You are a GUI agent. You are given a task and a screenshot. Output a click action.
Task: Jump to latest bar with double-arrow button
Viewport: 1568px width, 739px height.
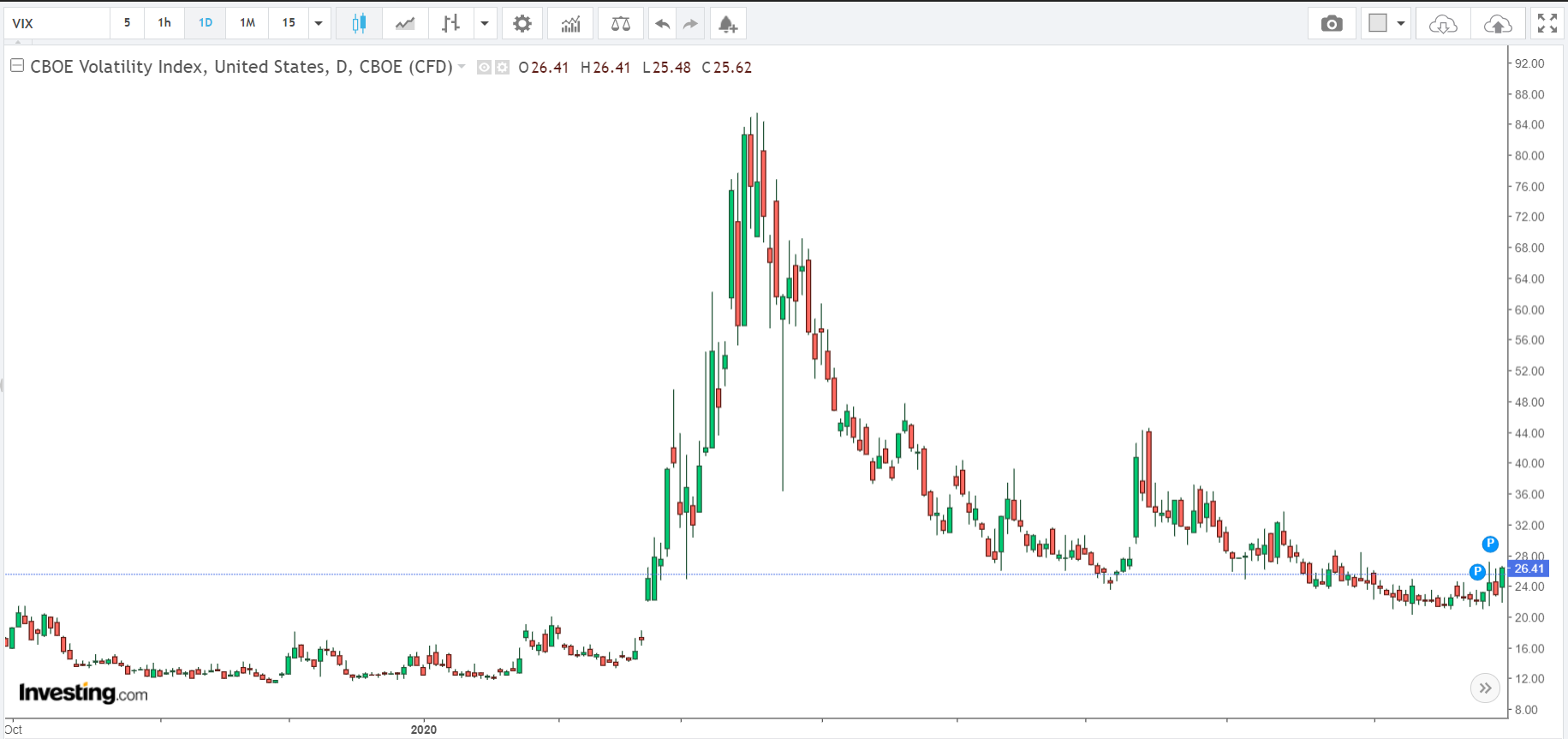click(1486, 688)
